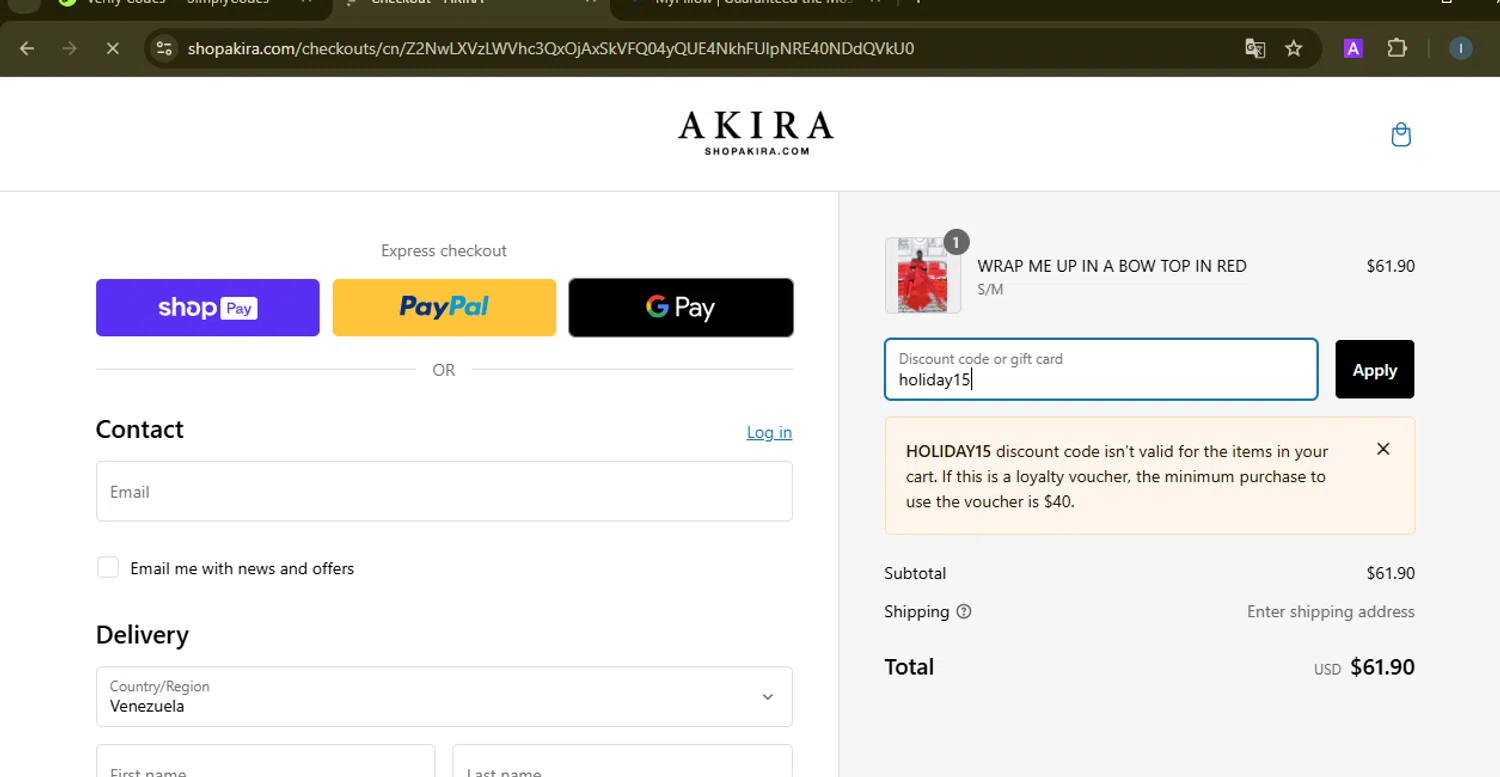The image size is (1500, 777).
Task: Open the Country/Region dropdown
Action: (444, 697)
